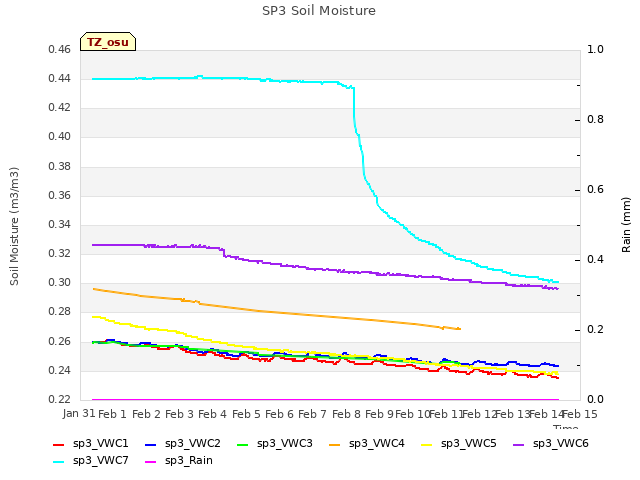This screenshot has width=640, height=480.
Task: Click the 0.28 soil moisture axis value
Action: coord(60,312)
